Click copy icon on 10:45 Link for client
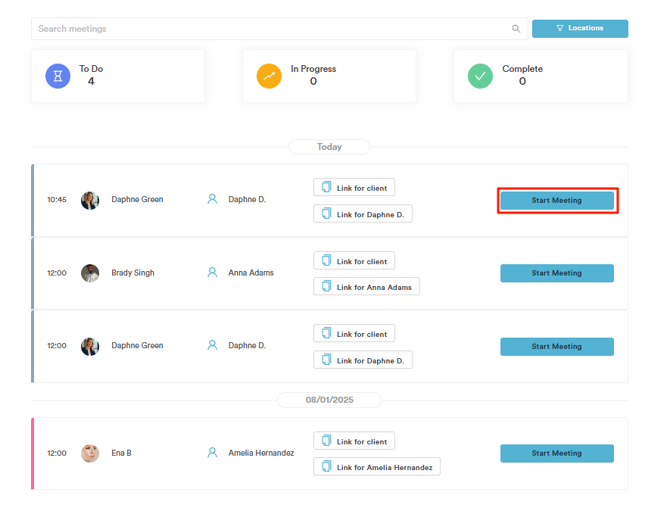 pos(326,187)
